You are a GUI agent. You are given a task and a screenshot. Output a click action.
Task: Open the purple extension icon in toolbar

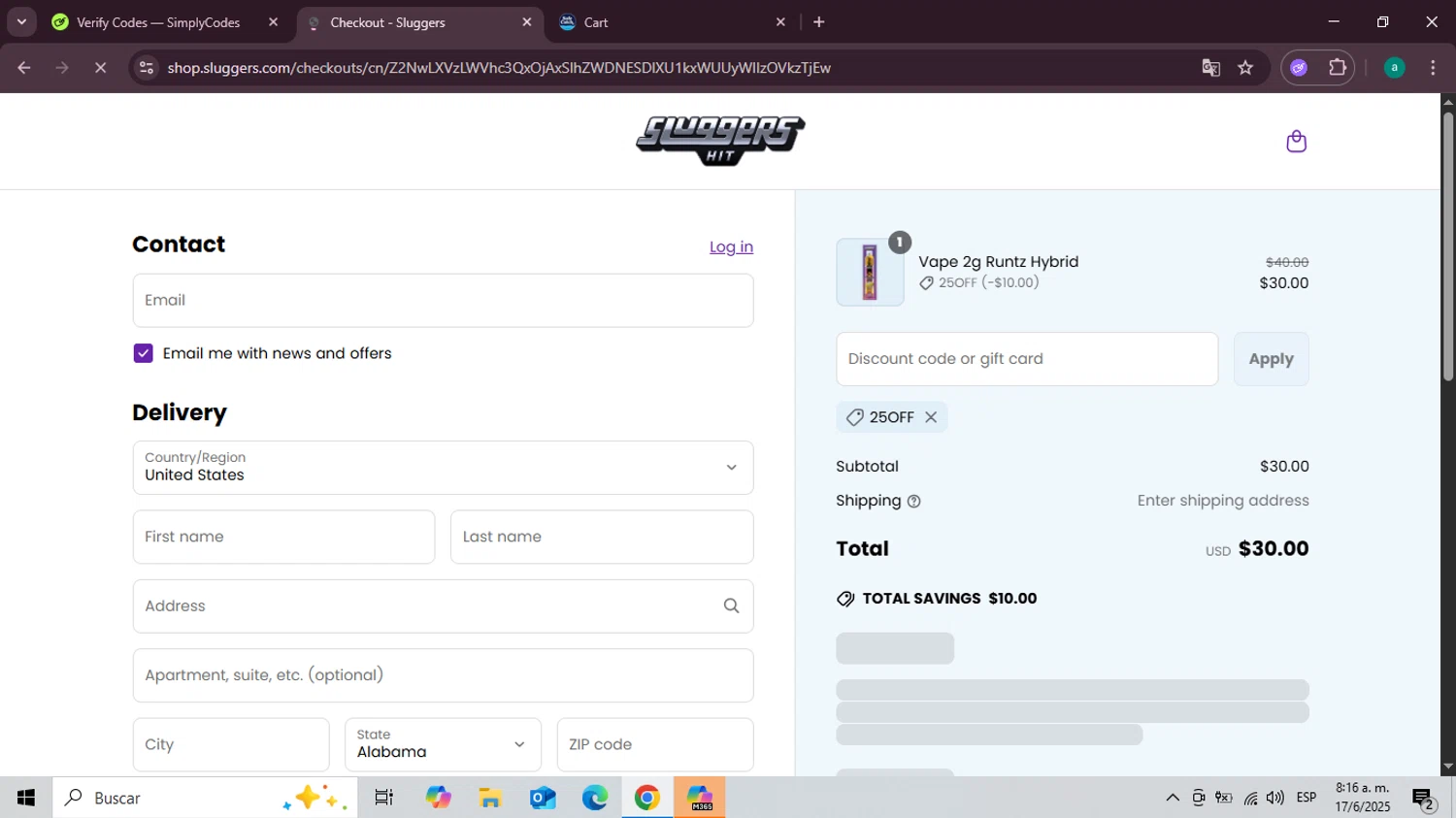1299,68
